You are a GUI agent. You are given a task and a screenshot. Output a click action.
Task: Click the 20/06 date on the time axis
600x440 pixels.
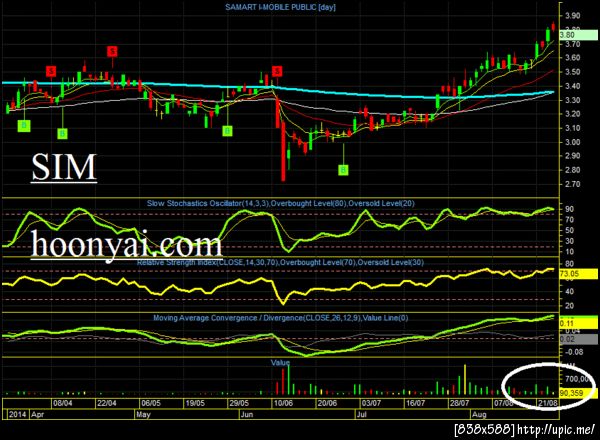click(328, 403)
